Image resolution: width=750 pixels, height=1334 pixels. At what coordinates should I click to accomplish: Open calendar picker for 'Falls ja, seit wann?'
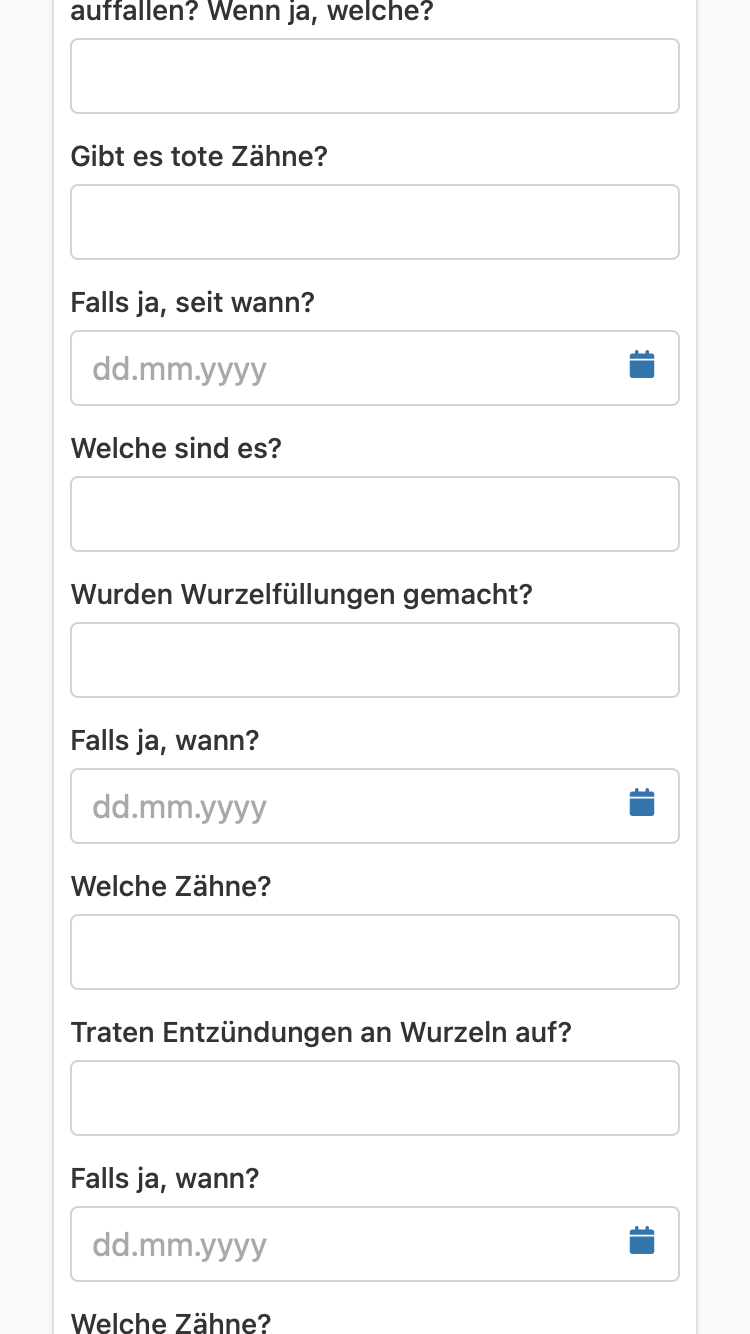tap(642, 365)
